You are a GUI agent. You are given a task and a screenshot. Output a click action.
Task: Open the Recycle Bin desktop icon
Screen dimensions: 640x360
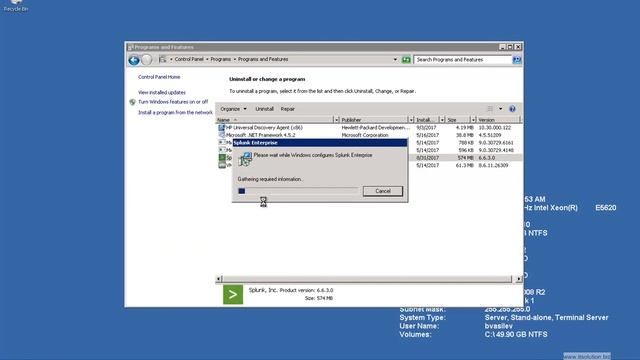tap(16, 6)
